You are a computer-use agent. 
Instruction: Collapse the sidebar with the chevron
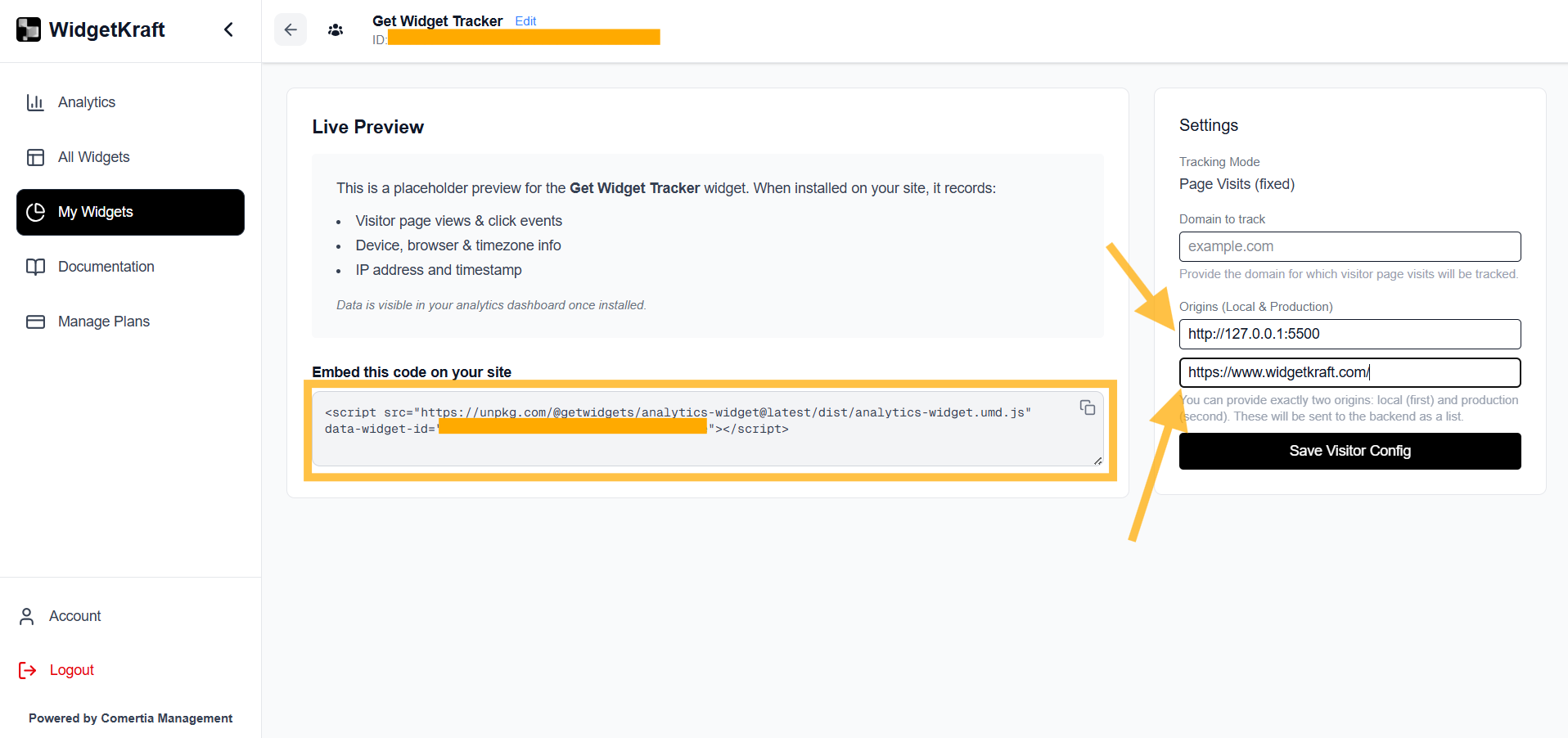click(228, 29)
